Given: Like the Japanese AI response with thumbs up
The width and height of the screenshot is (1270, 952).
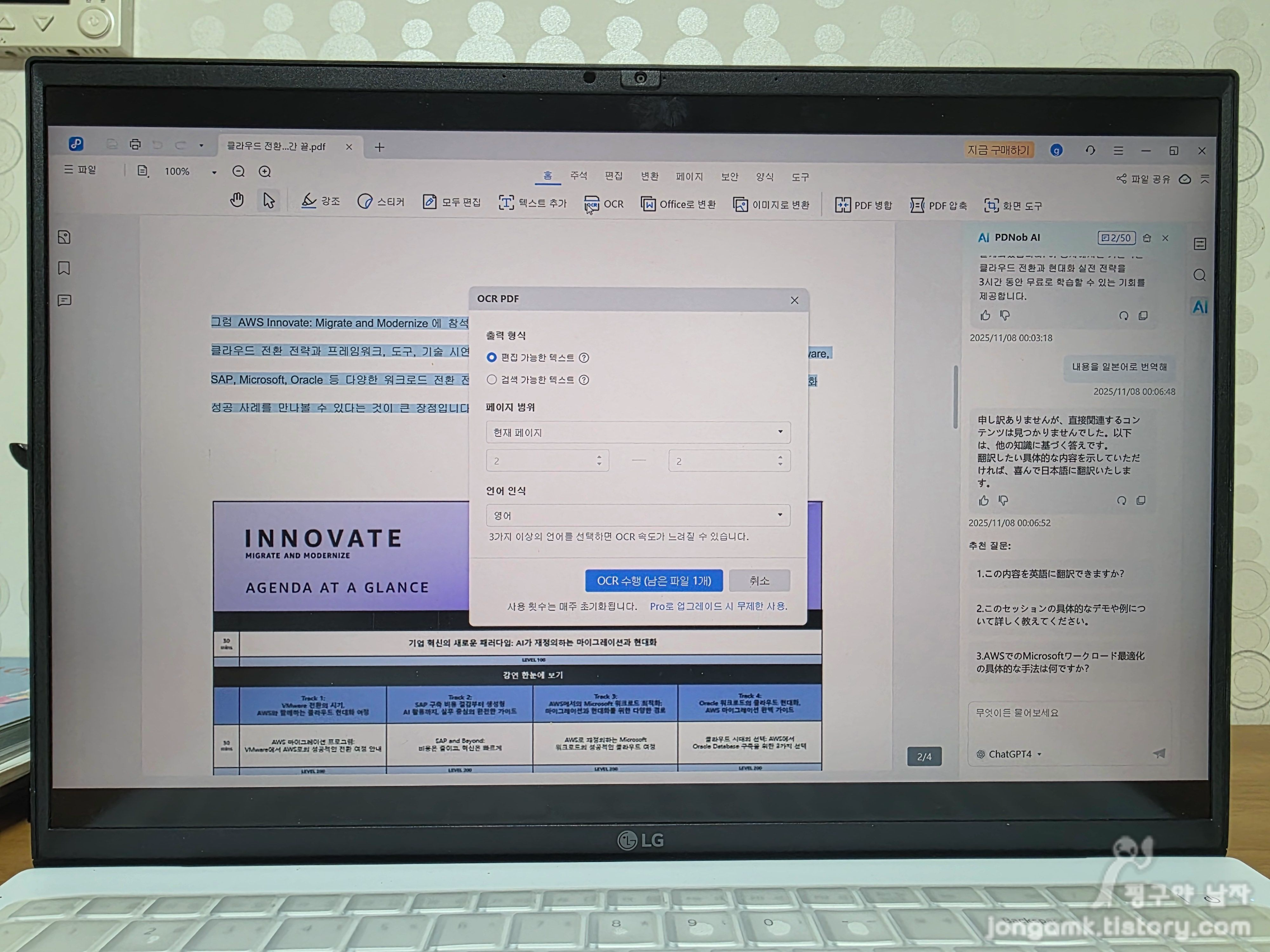Looking at the screenshot, I should [x=984, y=501].
